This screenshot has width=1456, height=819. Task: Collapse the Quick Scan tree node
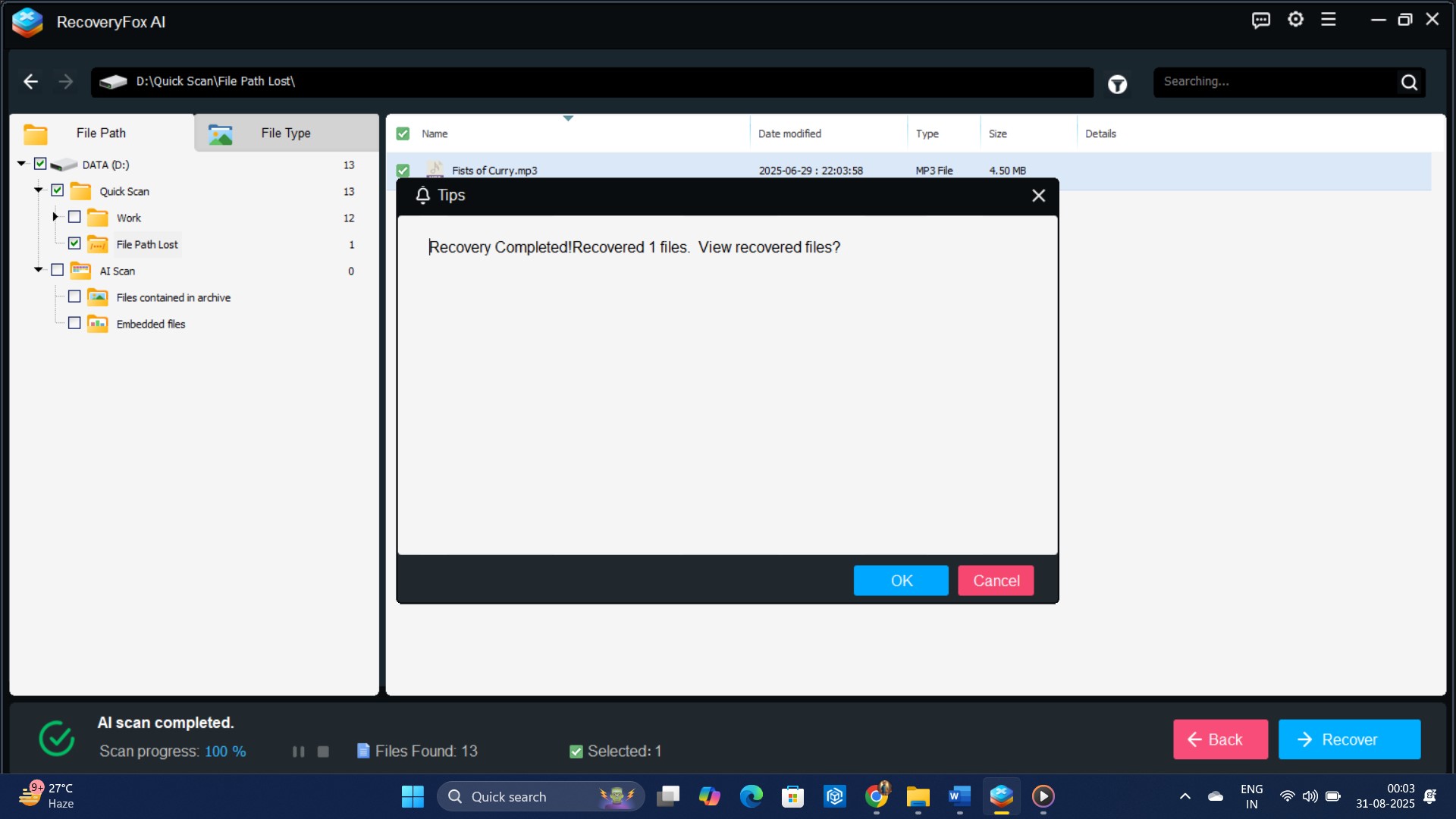(38, 190)
